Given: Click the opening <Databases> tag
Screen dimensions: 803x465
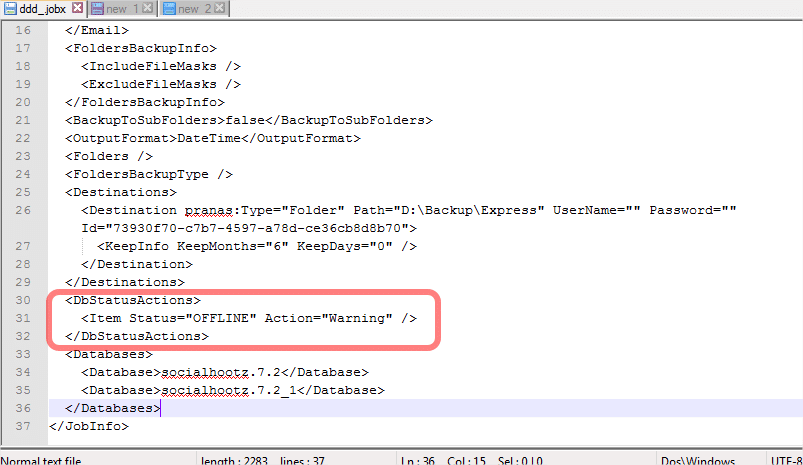Looking at the screenshot, I should (109, 354).
